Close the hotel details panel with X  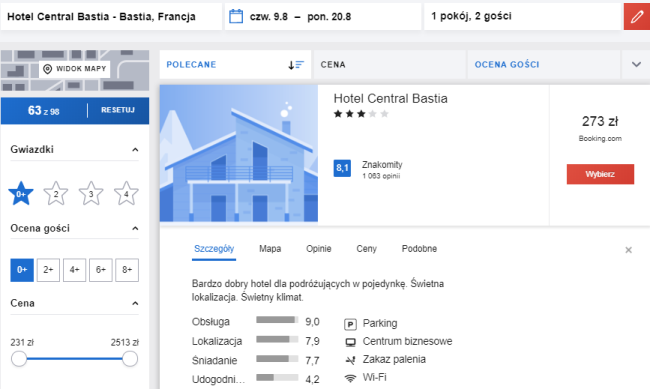click(x=628, y=250)
